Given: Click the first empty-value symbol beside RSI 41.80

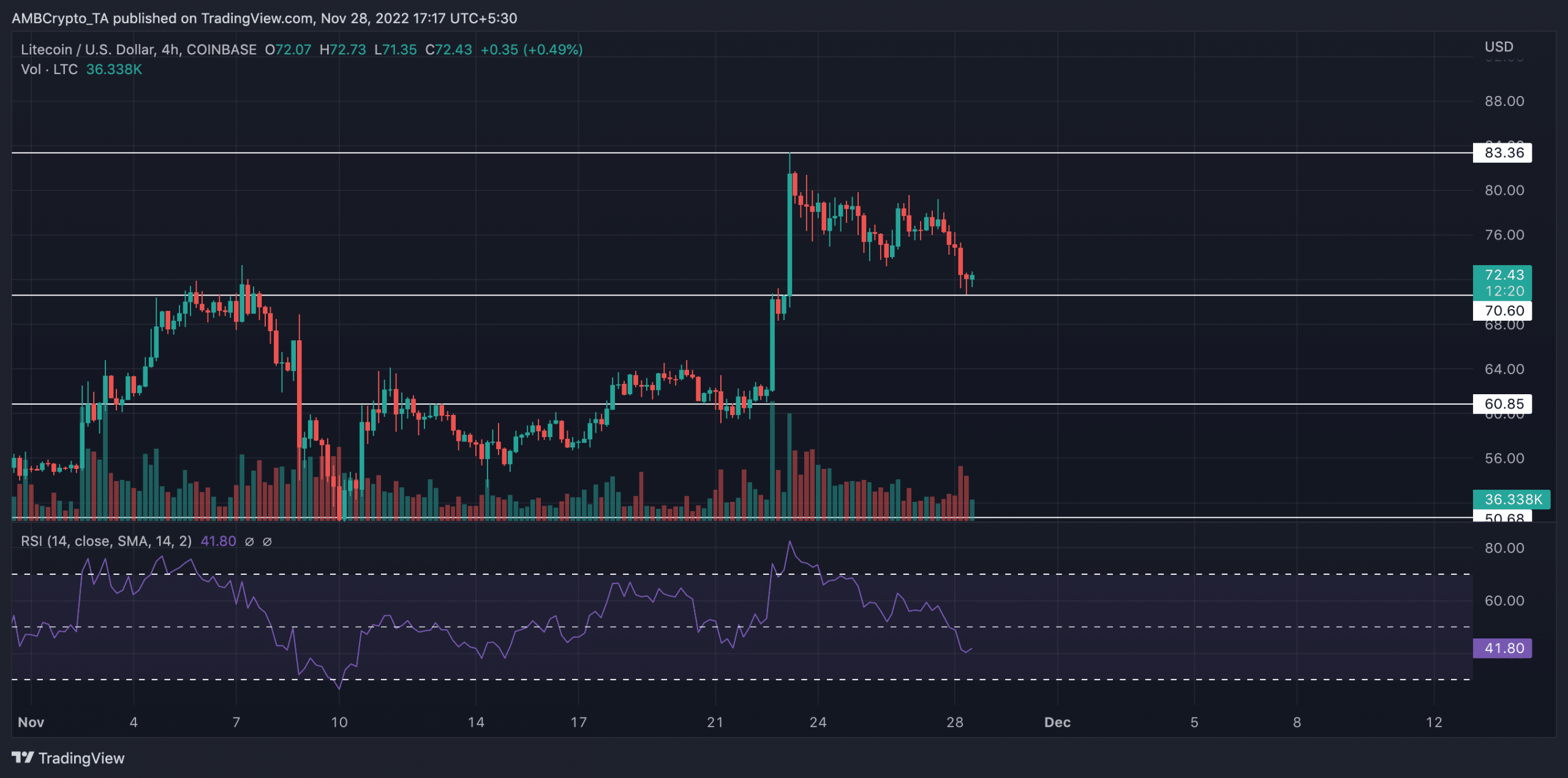Looking at the screenshot, I should click(249, 542).
